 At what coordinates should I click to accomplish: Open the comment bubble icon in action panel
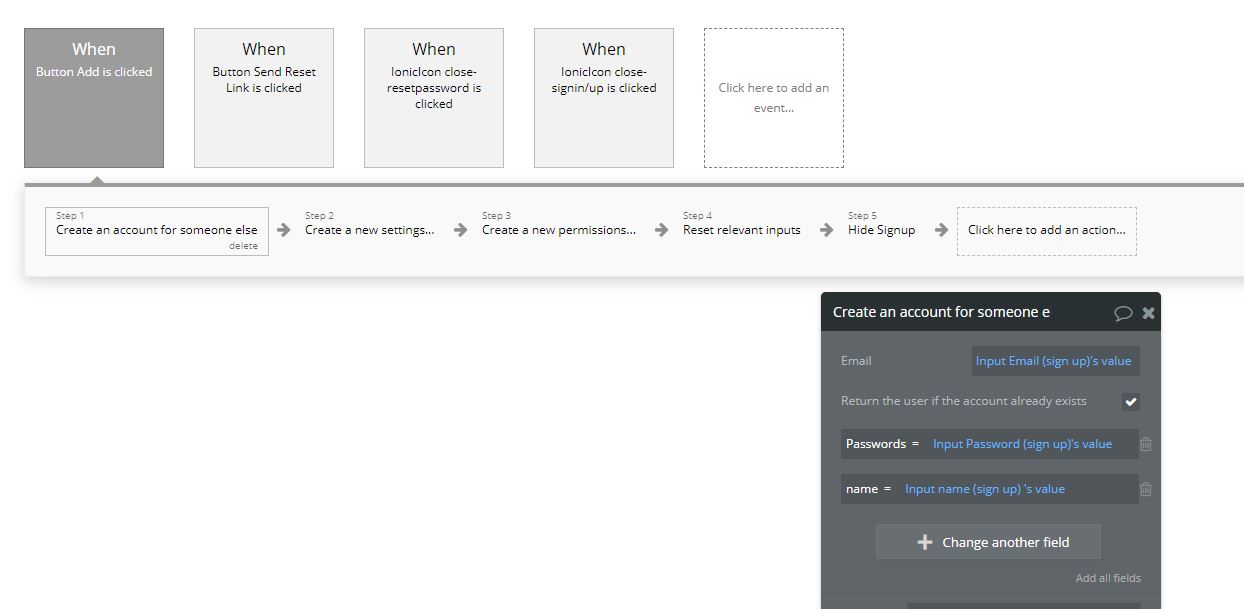(1123, 313)
